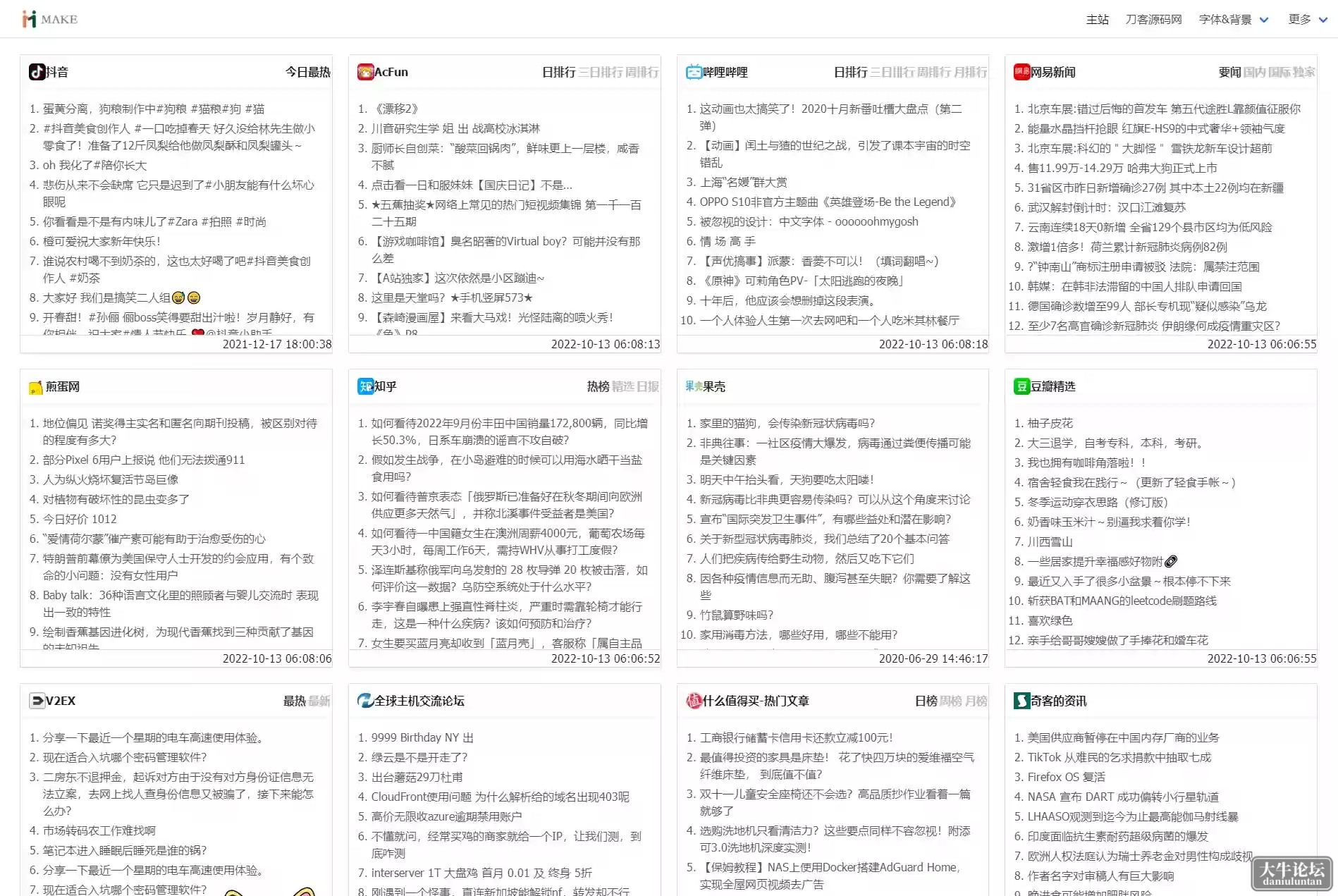Image resolution: width=1338 pixels, height=896 pixels.
Task: Select V2EX 最新 tab
Action: click(319, 701)
